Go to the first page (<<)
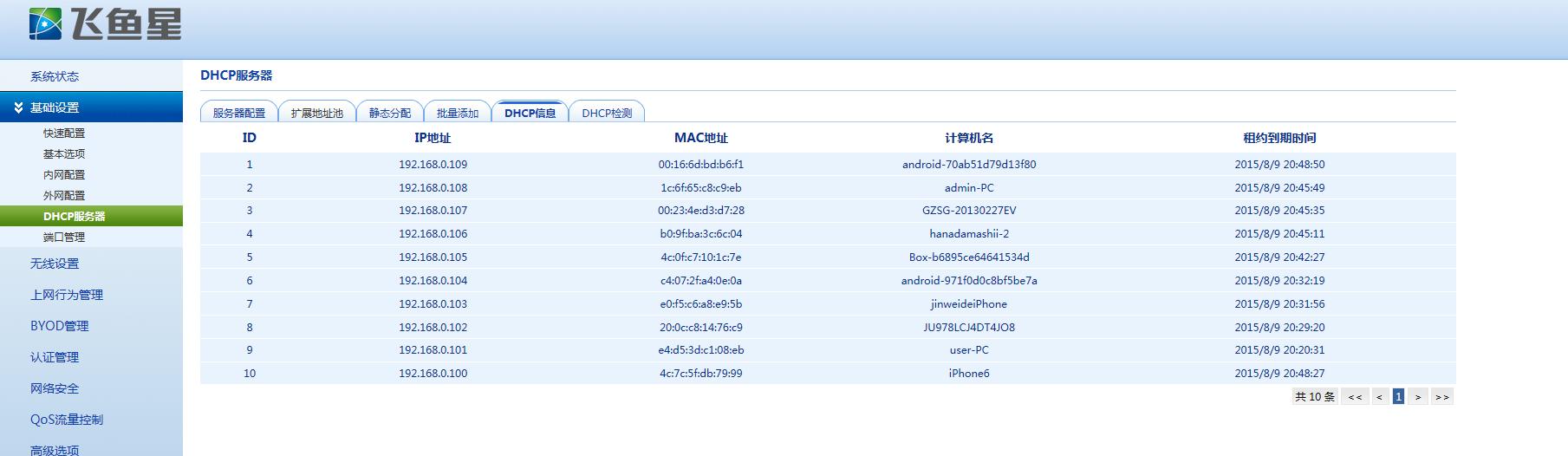The width and height of the screenshot is (1568, 456). [x=1355, y=397]
